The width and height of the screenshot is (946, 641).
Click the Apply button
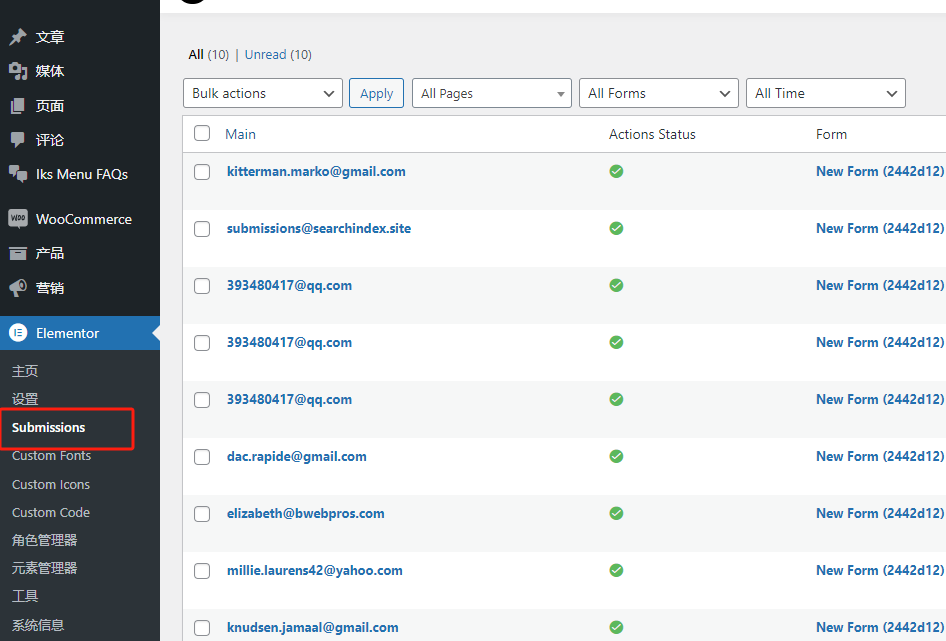pos(376,93)
